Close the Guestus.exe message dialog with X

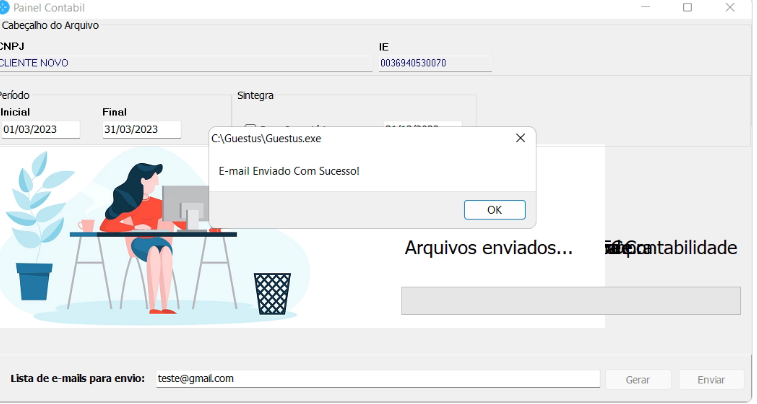coord(520,138)
